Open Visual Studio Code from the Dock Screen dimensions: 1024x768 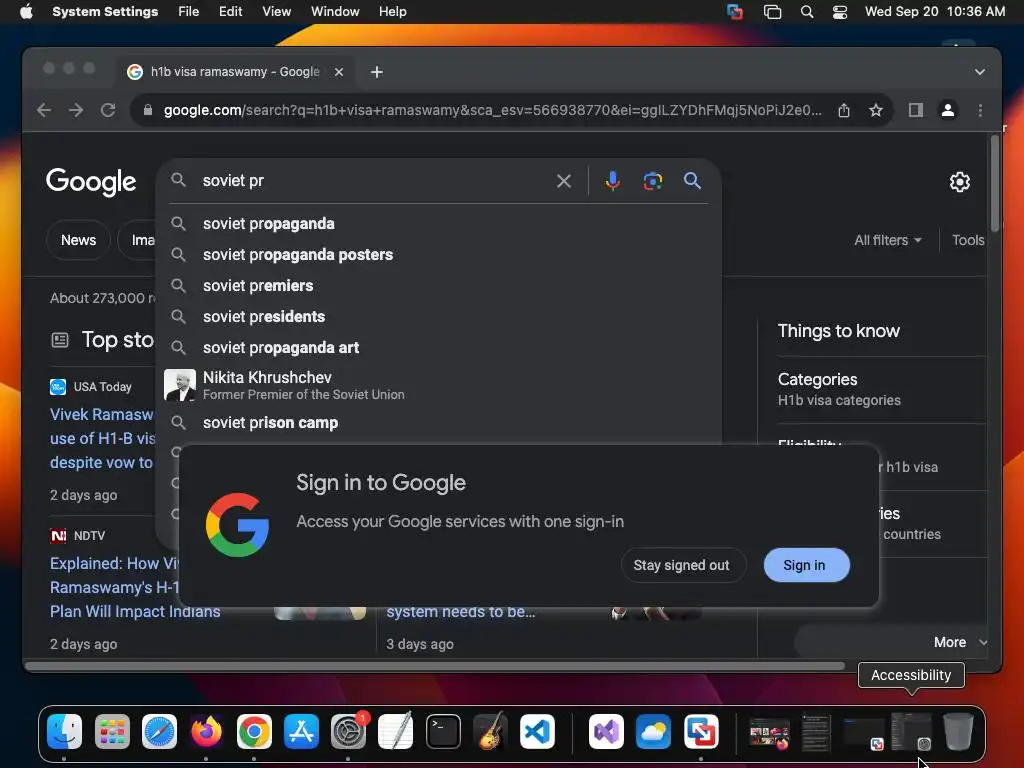pyautogui.click(x=537, y=731)
